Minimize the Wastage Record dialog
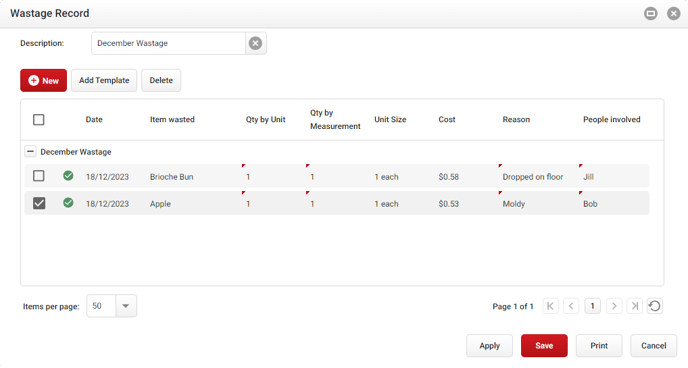This screenshot has width=688, height=368. click(x=651, y=14)
